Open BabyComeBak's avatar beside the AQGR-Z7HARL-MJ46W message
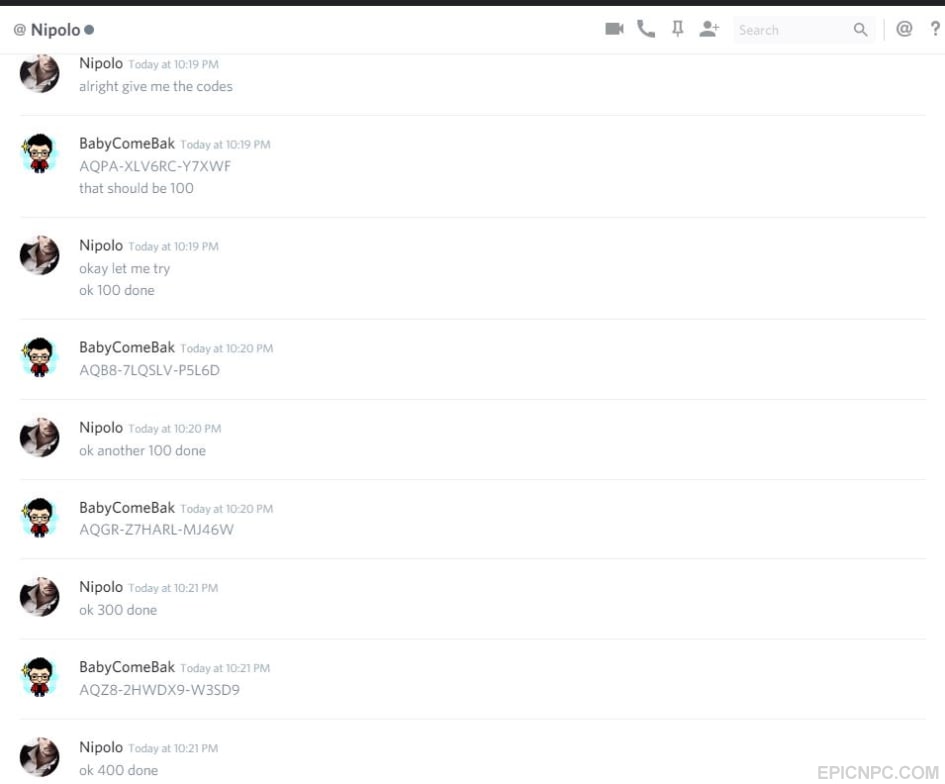Screen dimensions: 945x784 [x=40, y=517]
